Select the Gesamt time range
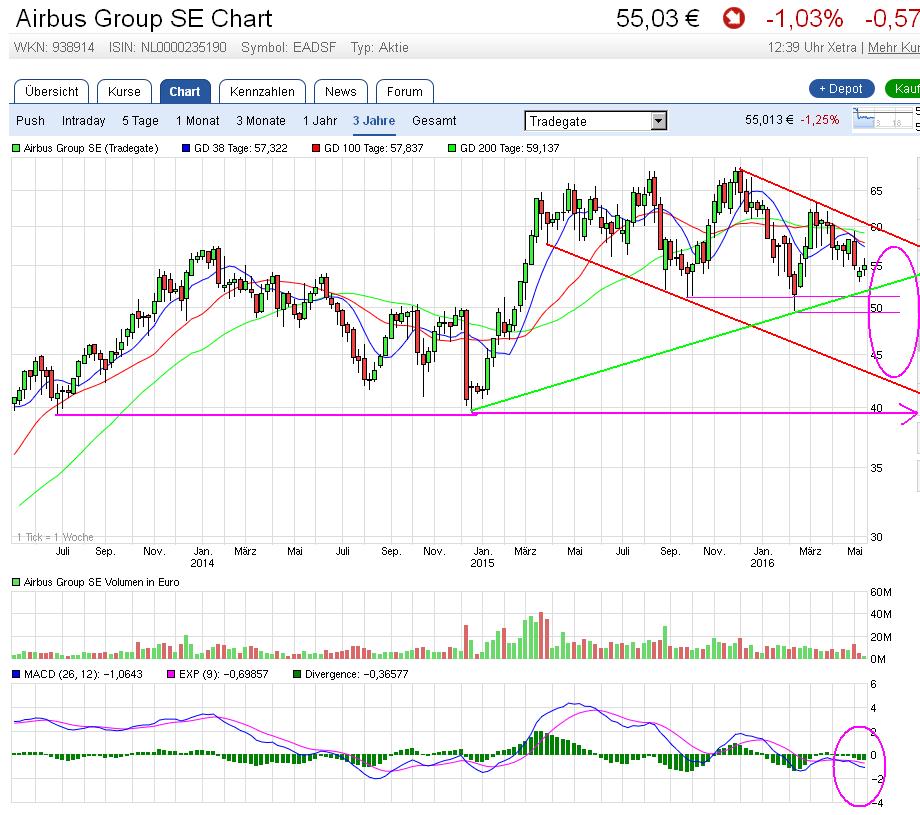This screenshot has height=815, width=920. [x=434, y=121]
